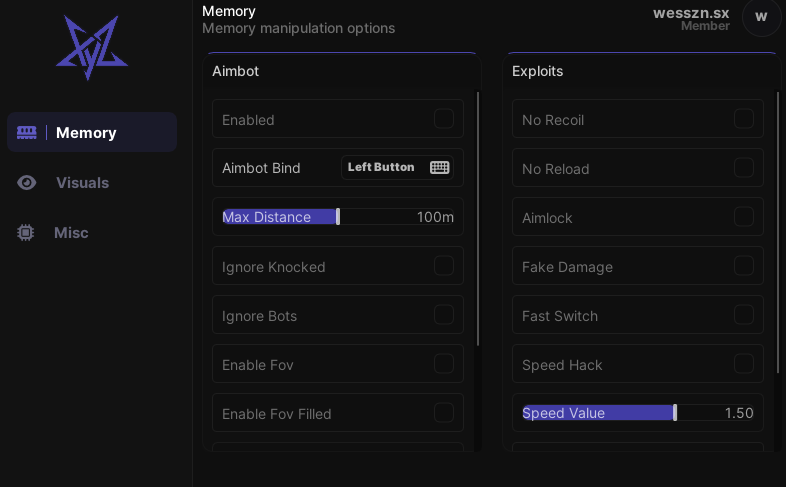Enable the No Reload checkbox

pos(744,168)
